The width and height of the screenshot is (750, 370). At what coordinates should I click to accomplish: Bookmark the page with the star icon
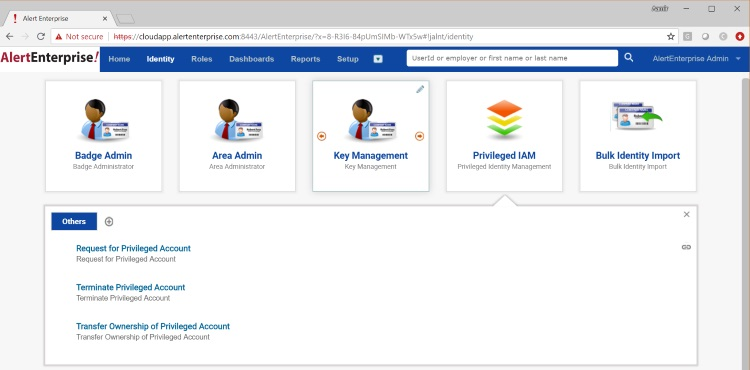pos(671,36)
